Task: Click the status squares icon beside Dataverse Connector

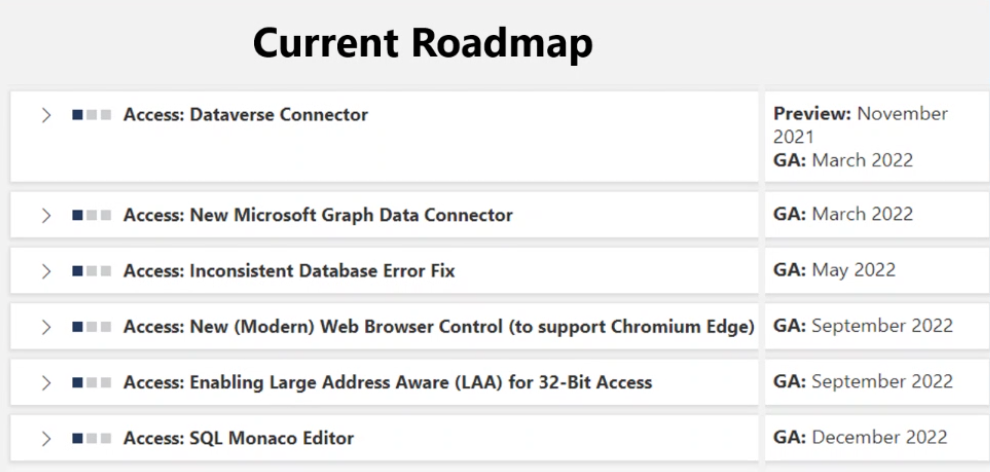Action: pyautogui.click(x=92, y=115)
